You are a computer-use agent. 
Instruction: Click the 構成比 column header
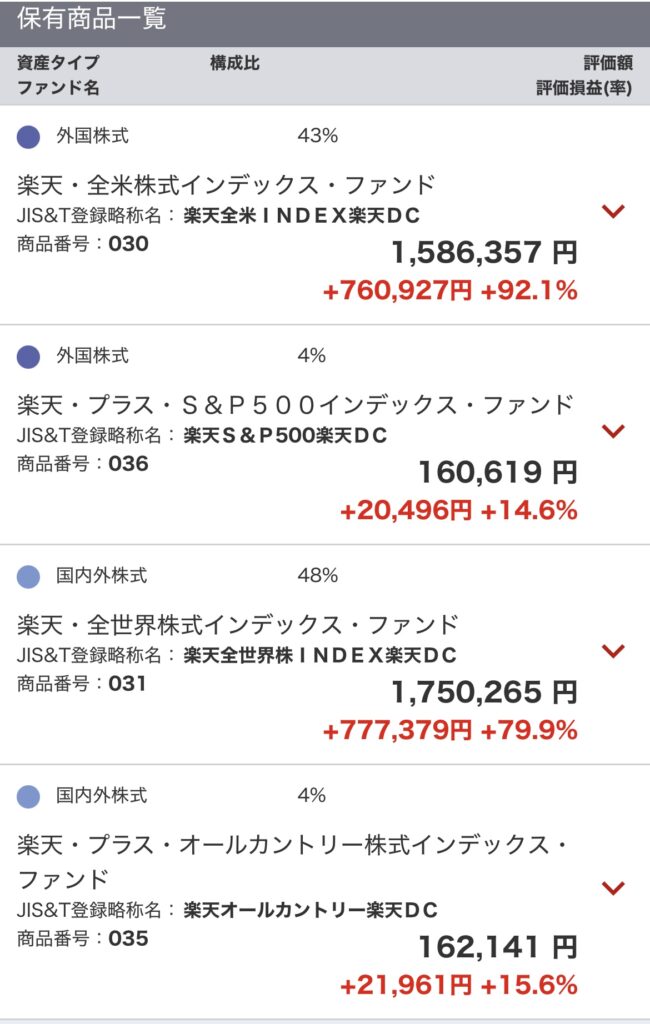point(235,63)
